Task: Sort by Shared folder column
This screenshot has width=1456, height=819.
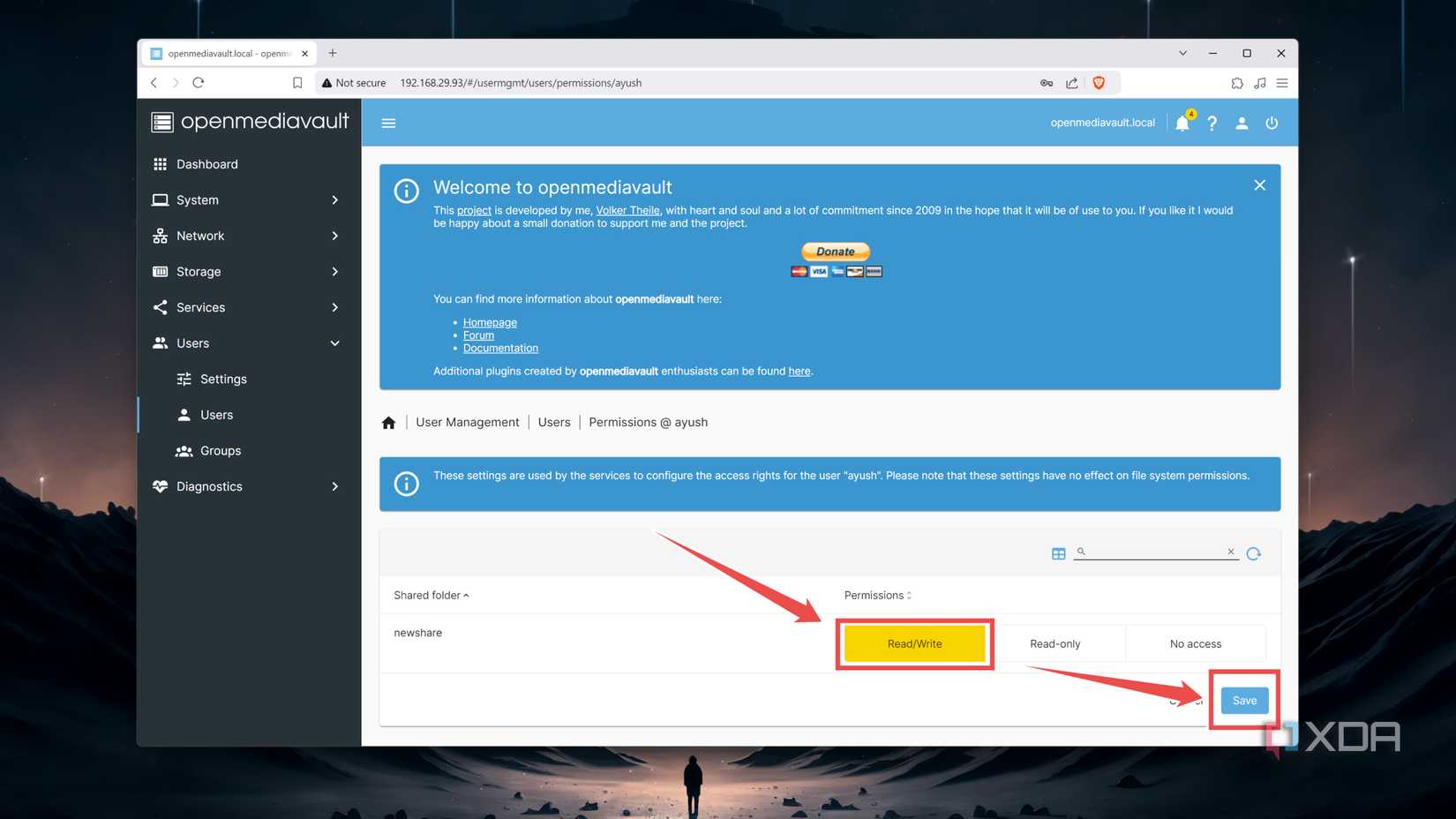Action: coord(431,595)
